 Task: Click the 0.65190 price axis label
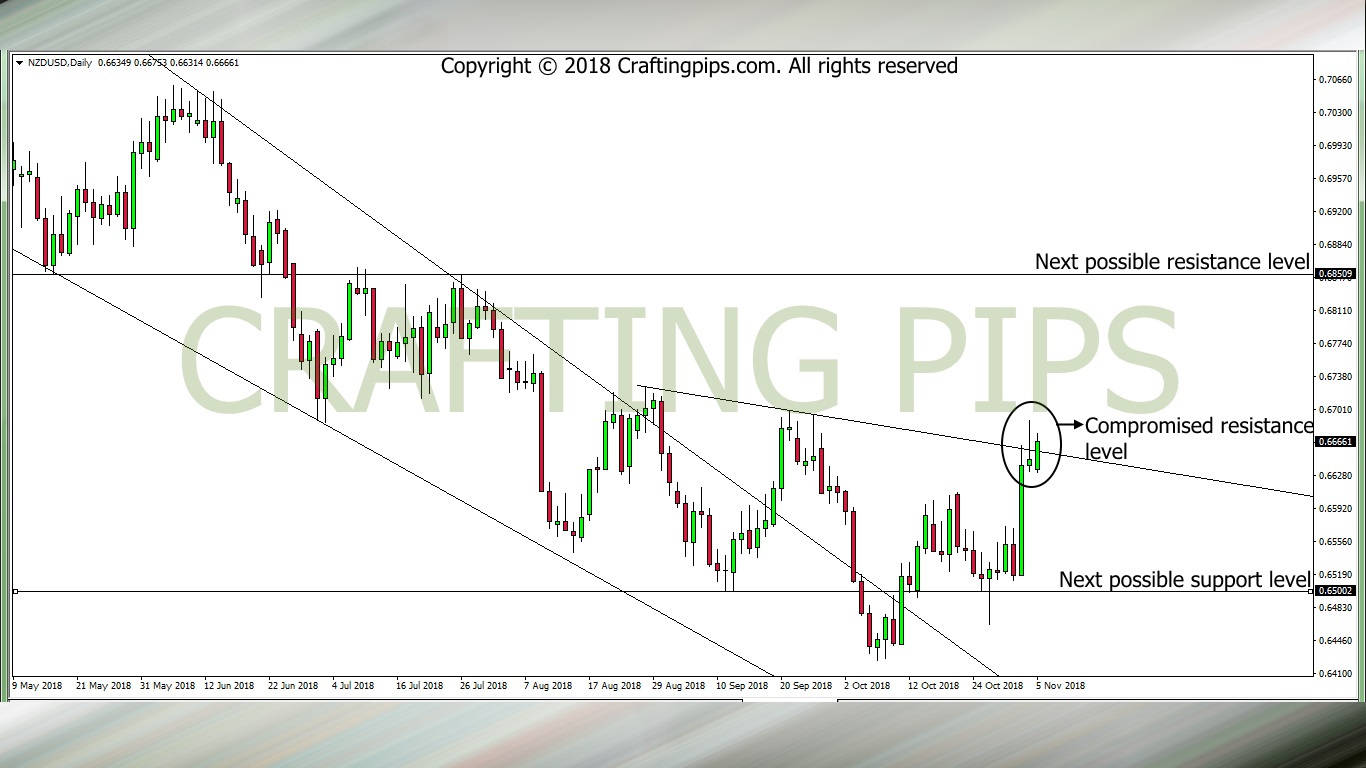pos(1337,574)
